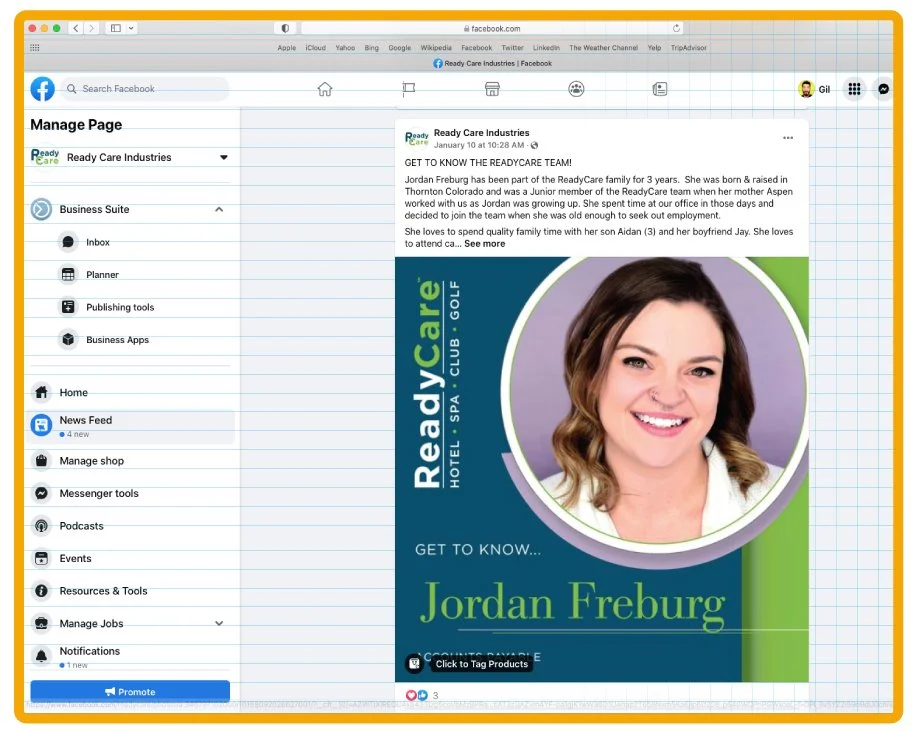Open LinkedIn in the favorites bar
915x732 pixels.
coord(546,48)
